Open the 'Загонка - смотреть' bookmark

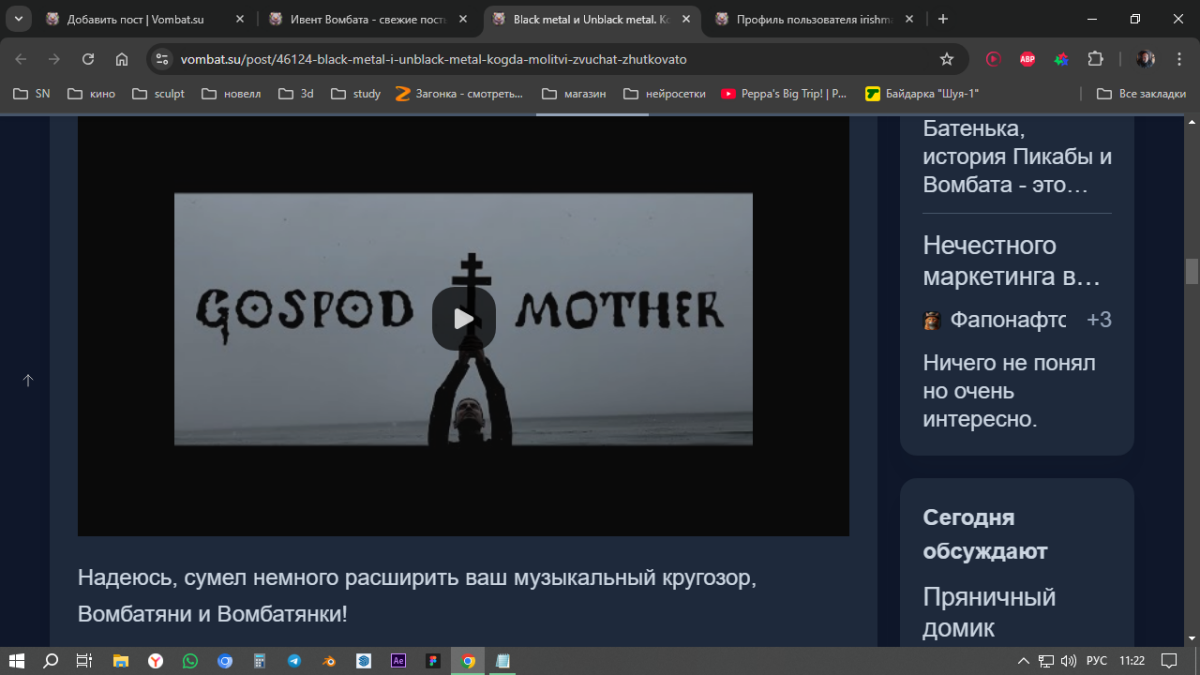coord(459,94)
